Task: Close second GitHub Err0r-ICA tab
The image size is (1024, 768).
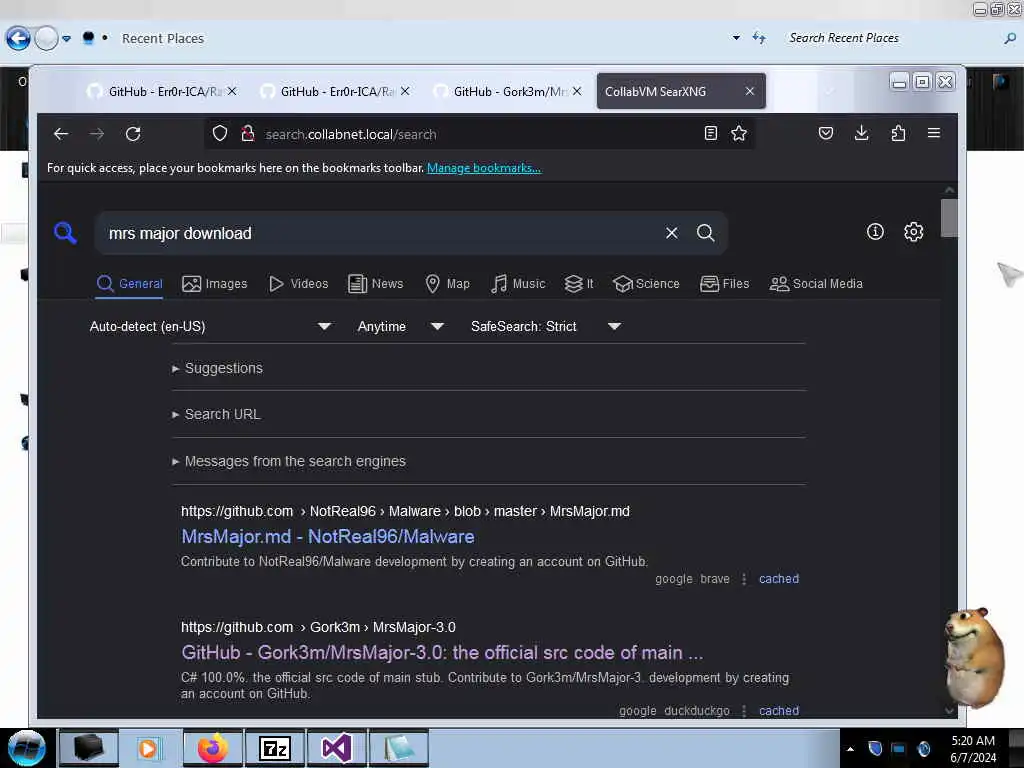Action: coord(405,91)
